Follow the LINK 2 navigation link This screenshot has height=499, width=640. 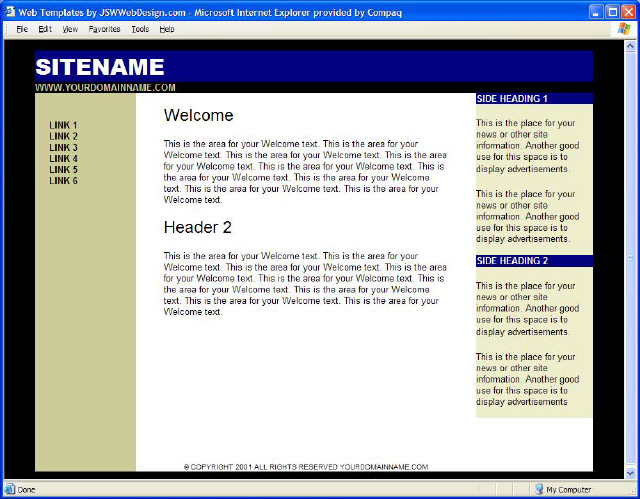[63, 136]
